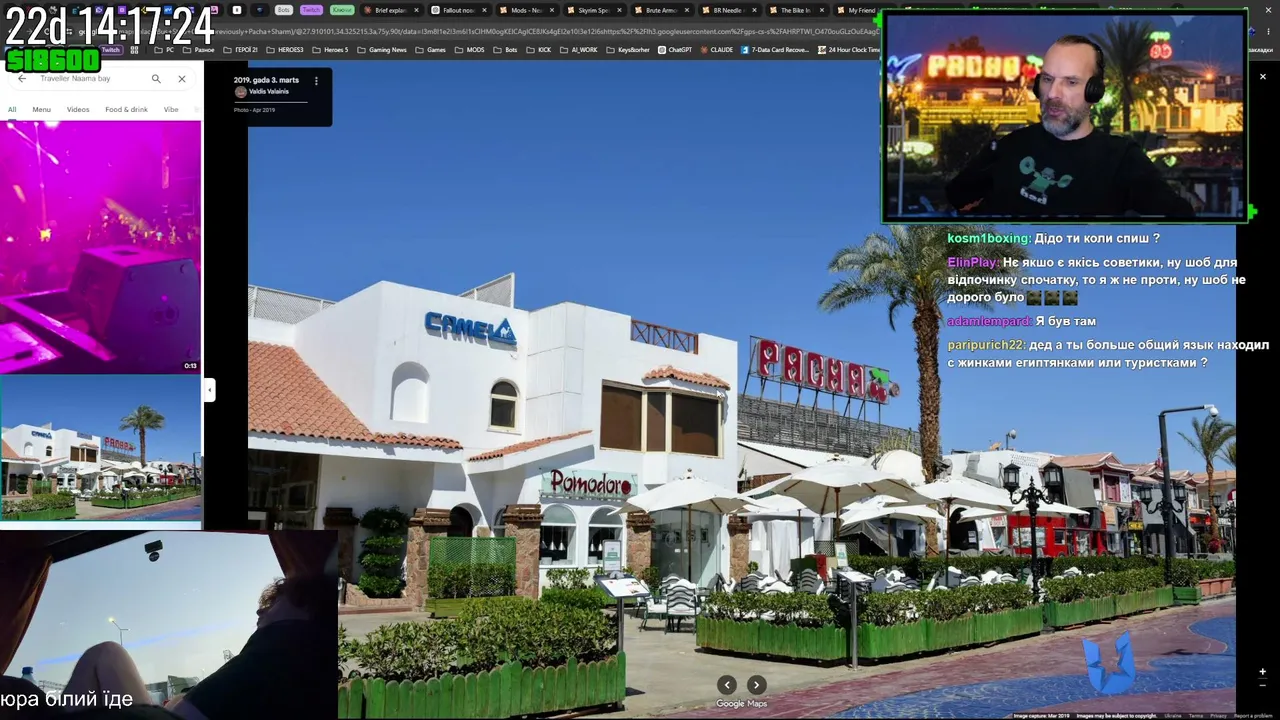
Task: Open the Bots tab group
Action: pos(284,10)
